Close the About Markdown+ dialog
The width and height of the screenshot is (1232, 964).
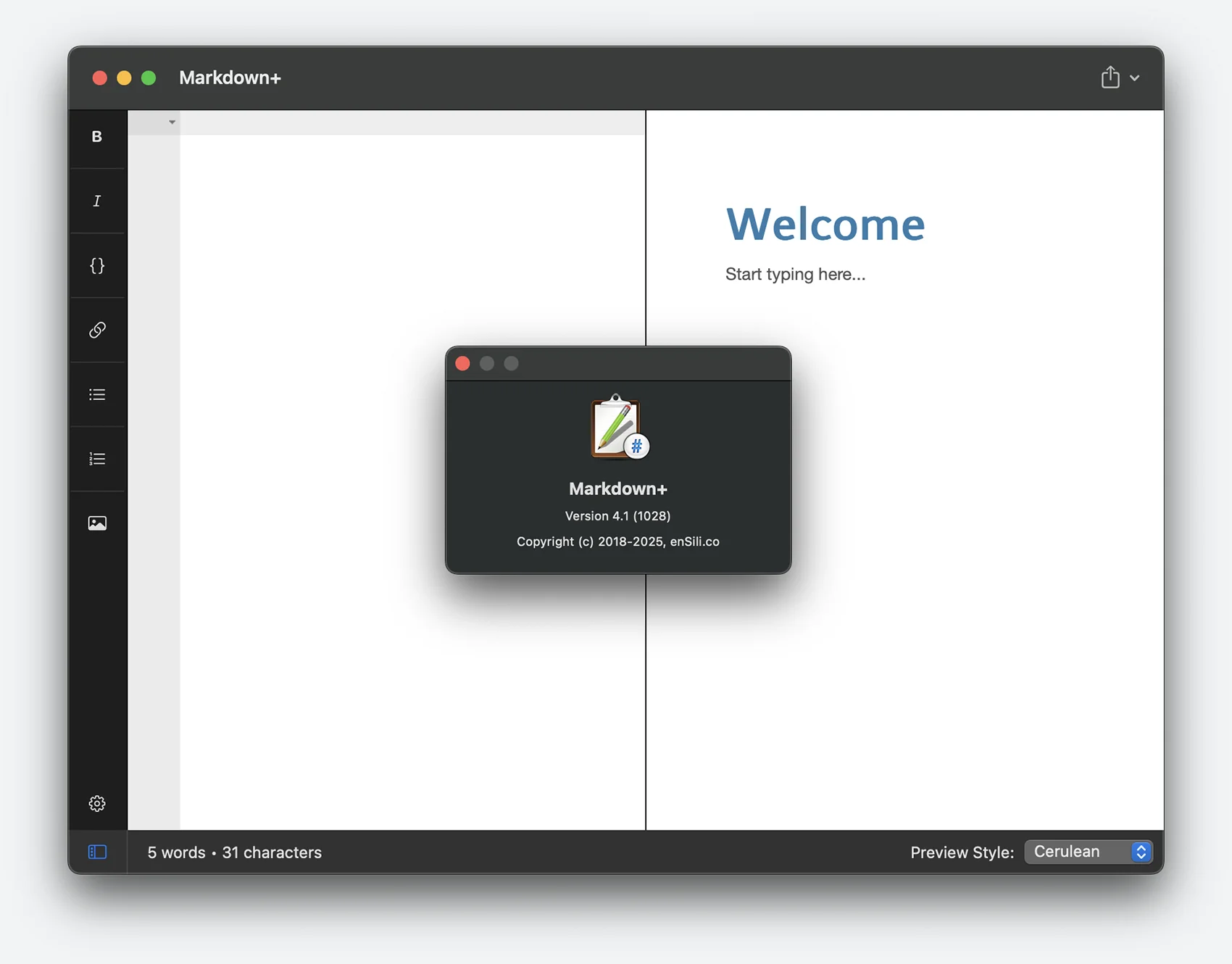(463, 364)
